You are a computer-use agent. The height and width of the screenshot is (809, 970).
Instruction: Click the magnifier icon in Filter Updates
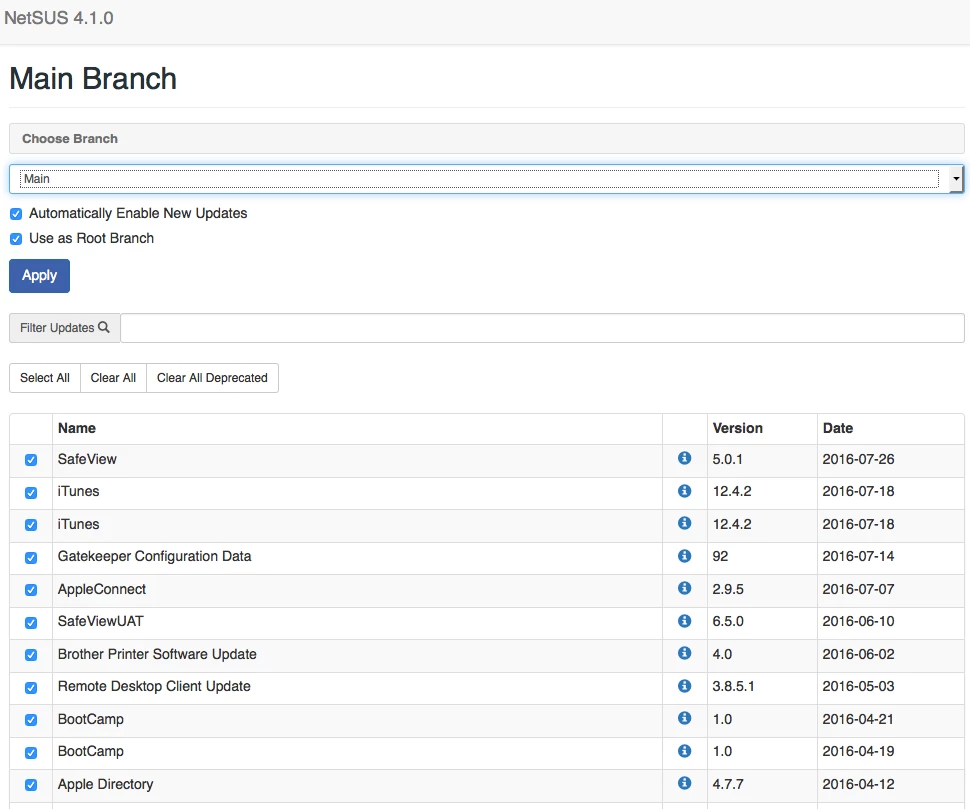click(104, 327)
